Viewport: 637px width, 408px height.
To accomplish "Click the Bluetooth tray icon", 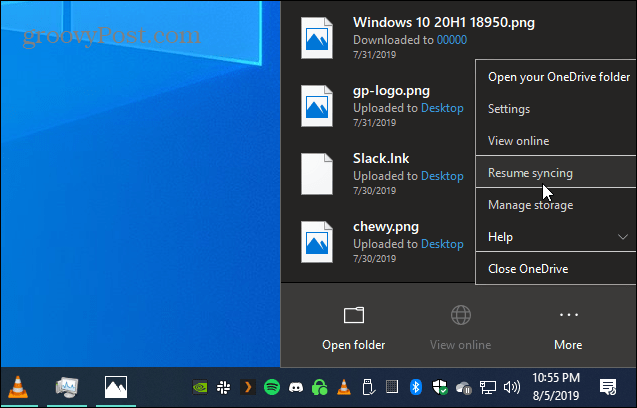I will 416,387.
